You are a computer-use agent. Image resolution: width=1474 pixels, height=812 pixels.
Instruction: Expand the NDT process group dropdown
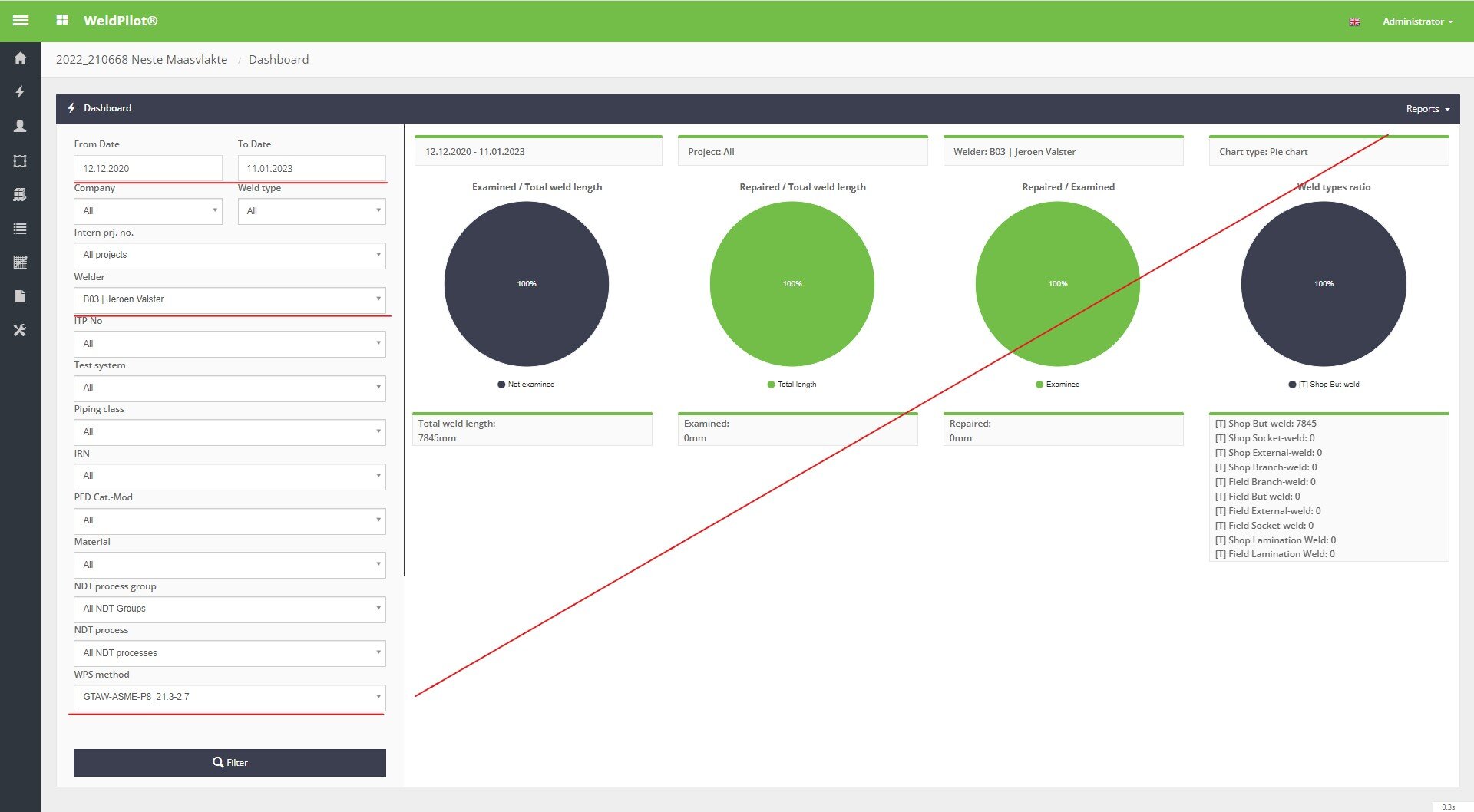click(x=230, y=609)
